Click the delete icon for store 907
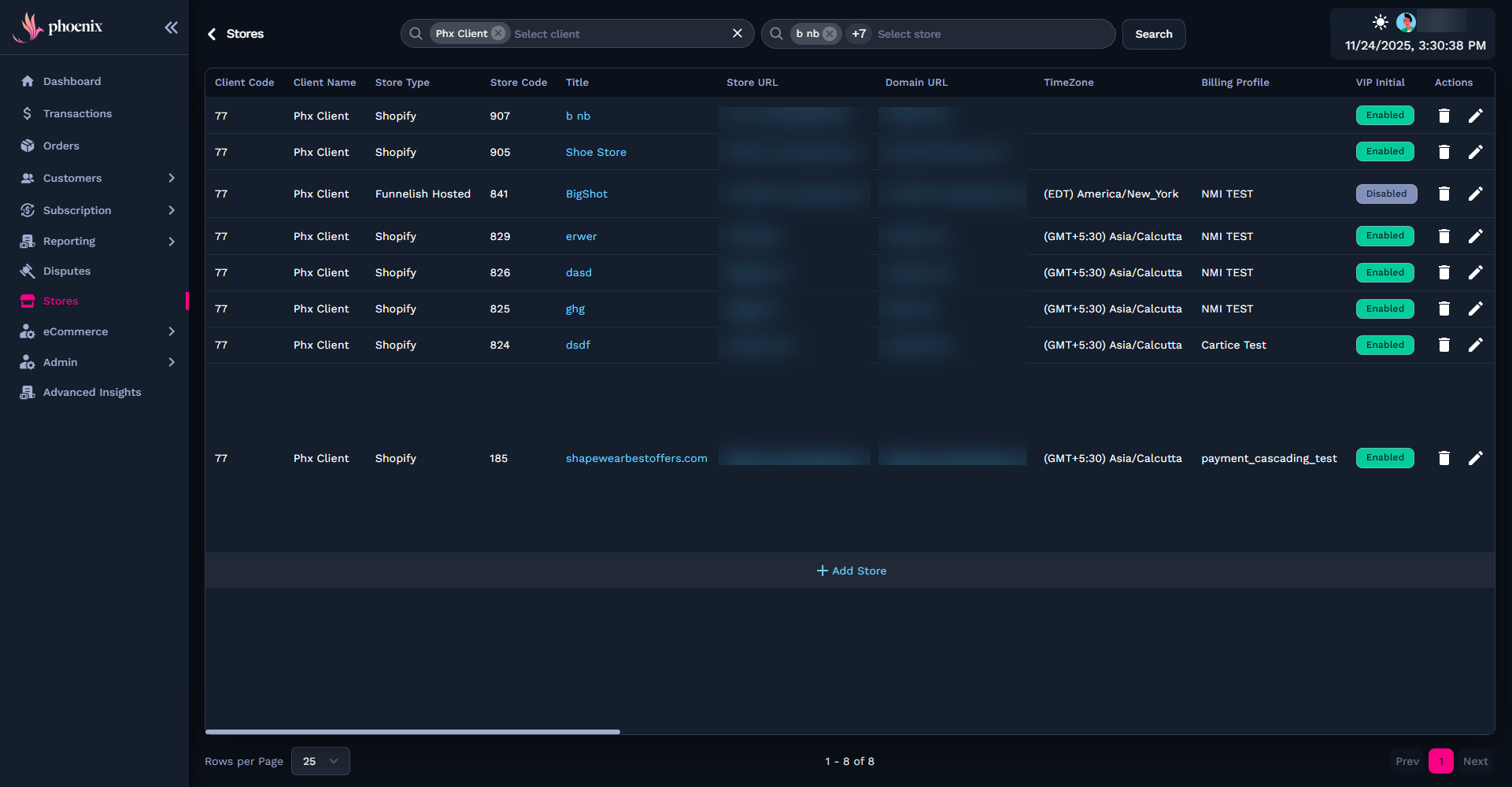 click(1444, 116)
